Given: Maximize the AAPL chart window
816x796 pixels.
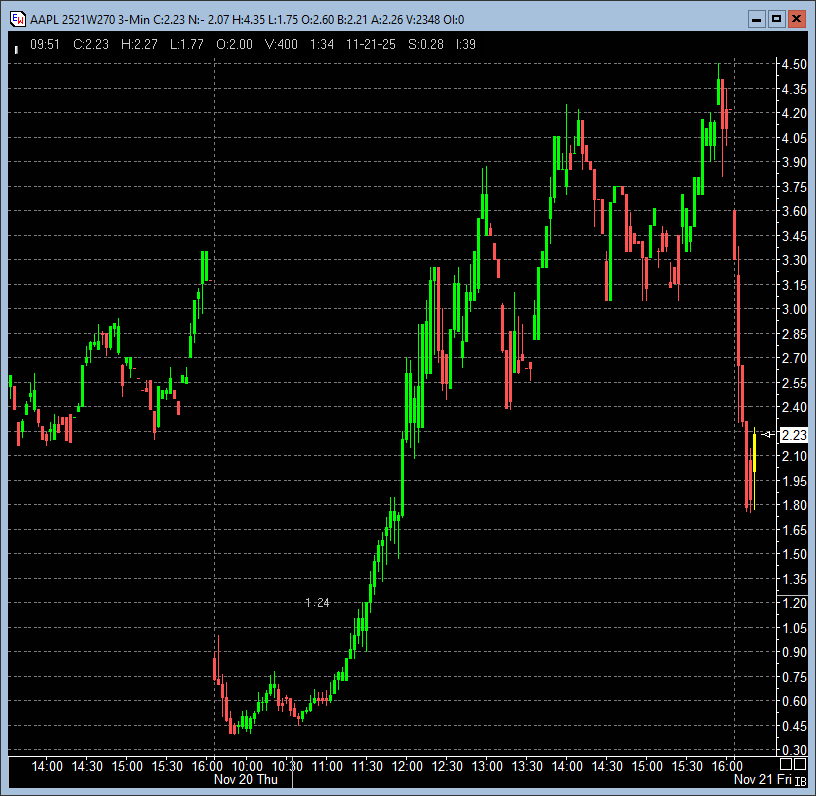Looking at the screenshot, I should (x=776, y=19).
